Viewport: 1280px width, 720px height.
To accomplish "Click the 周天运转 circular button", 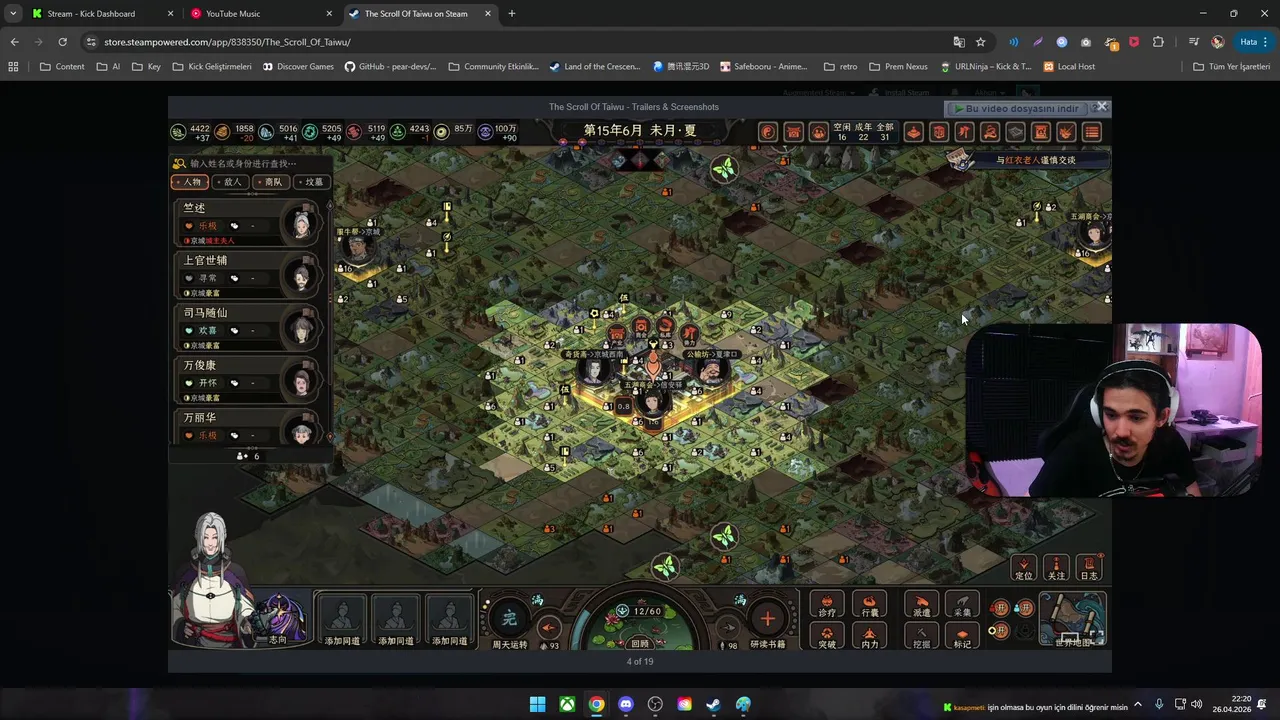I will point(509,619).
